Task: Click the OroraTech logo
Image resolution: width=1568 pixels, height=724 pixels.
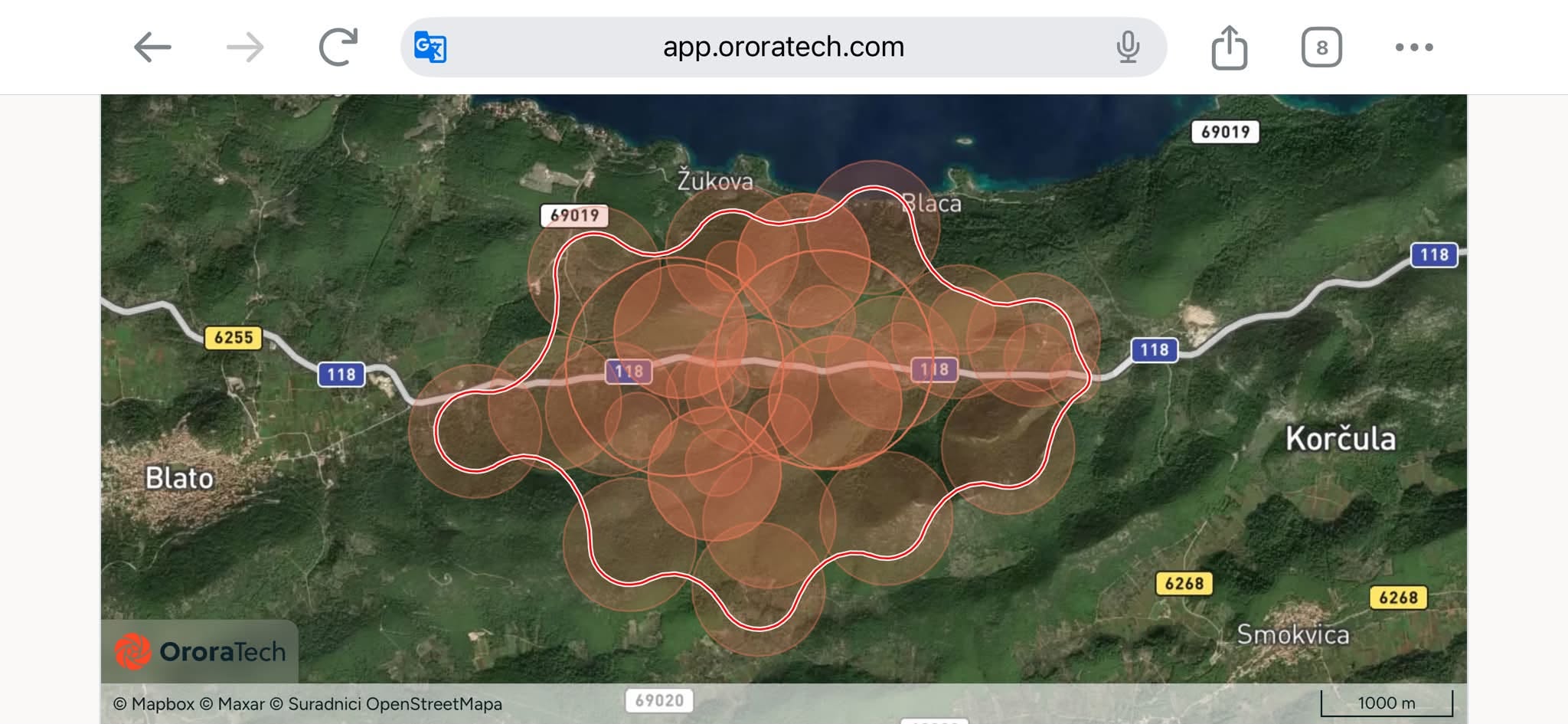Action: coord(201,651)
